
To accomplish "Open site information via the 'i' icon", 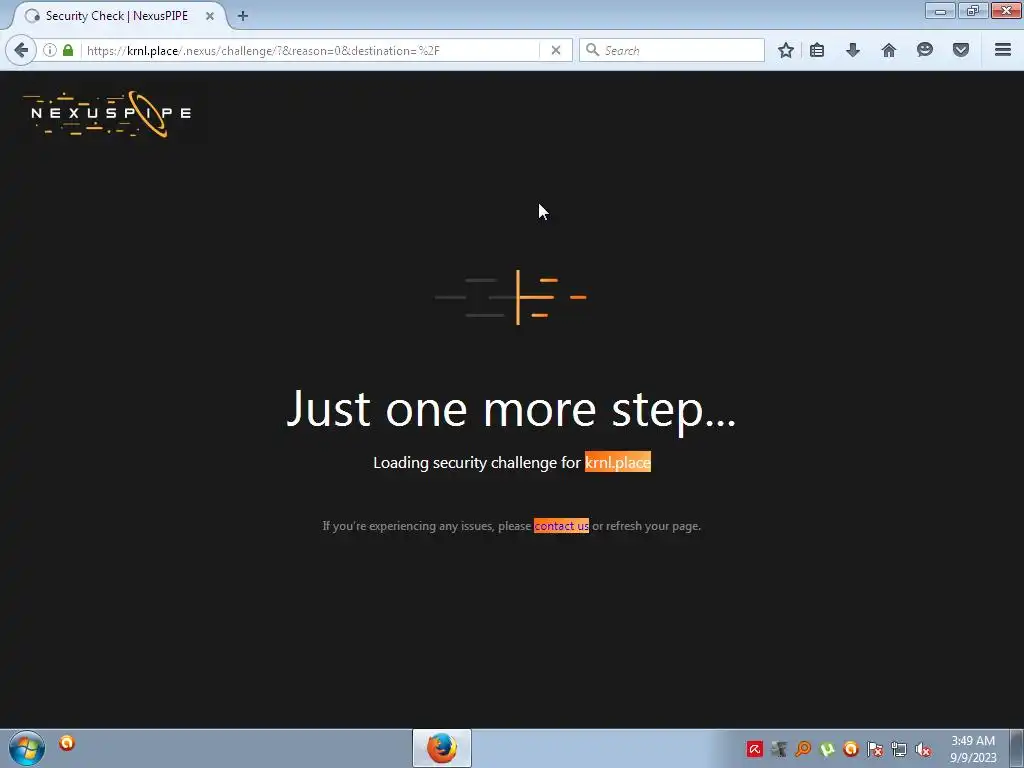I will click(x=50, y=50).
